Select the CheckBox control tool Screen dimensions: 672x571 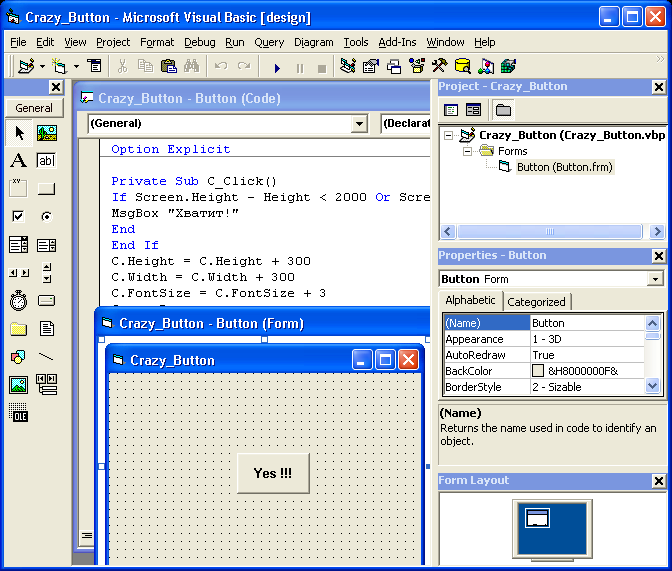18,216
